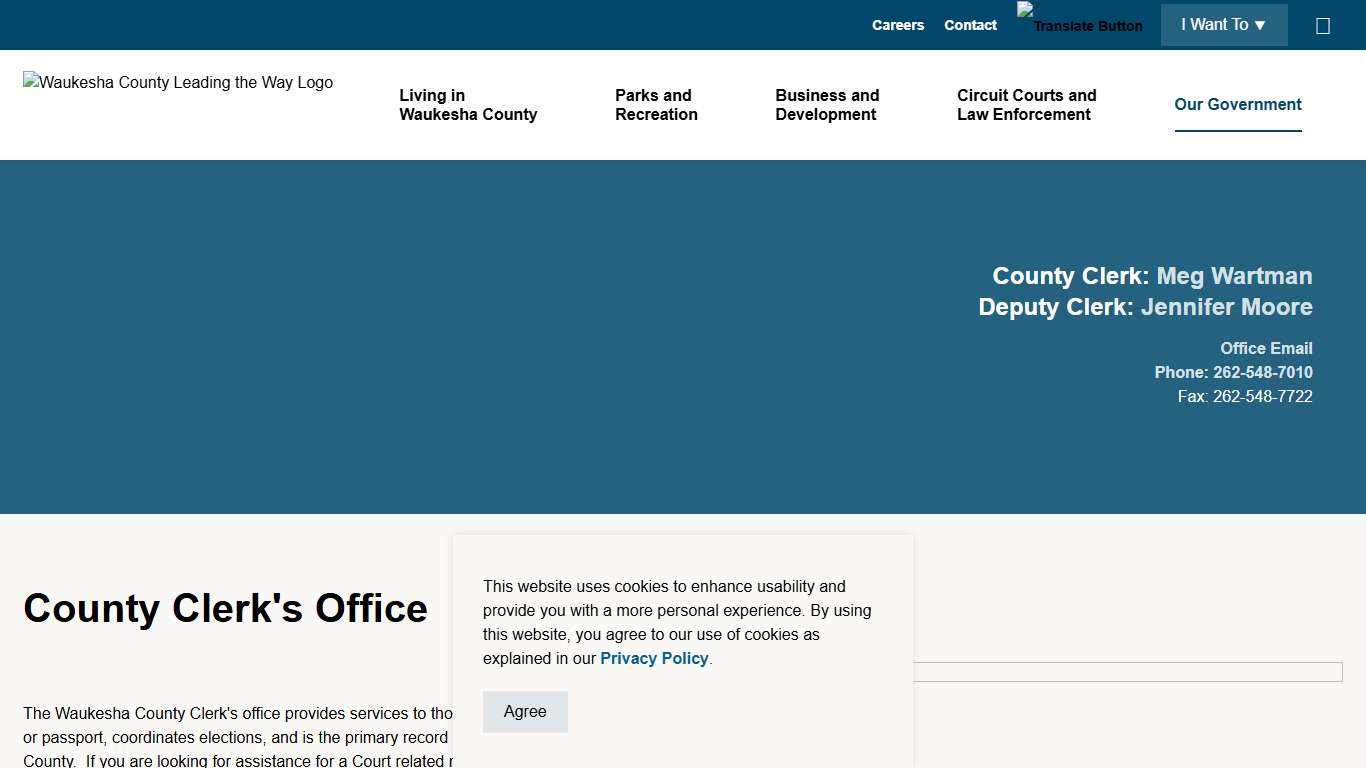1366x768 pixels.
Task: Open the Parks and Recreation menu
Action: 656,105
